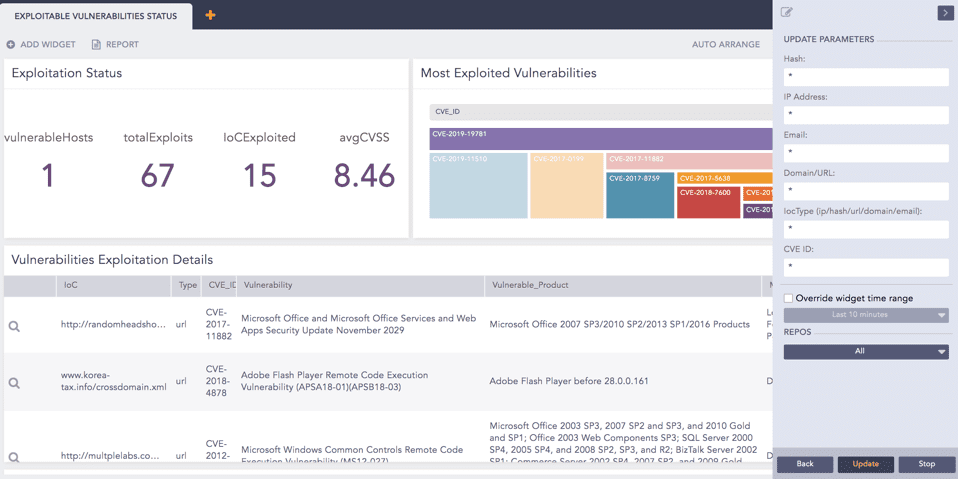The image size is (958, 479).
Task: Click magnifier icon for randomheadsho row
Action: pos(14,327)
